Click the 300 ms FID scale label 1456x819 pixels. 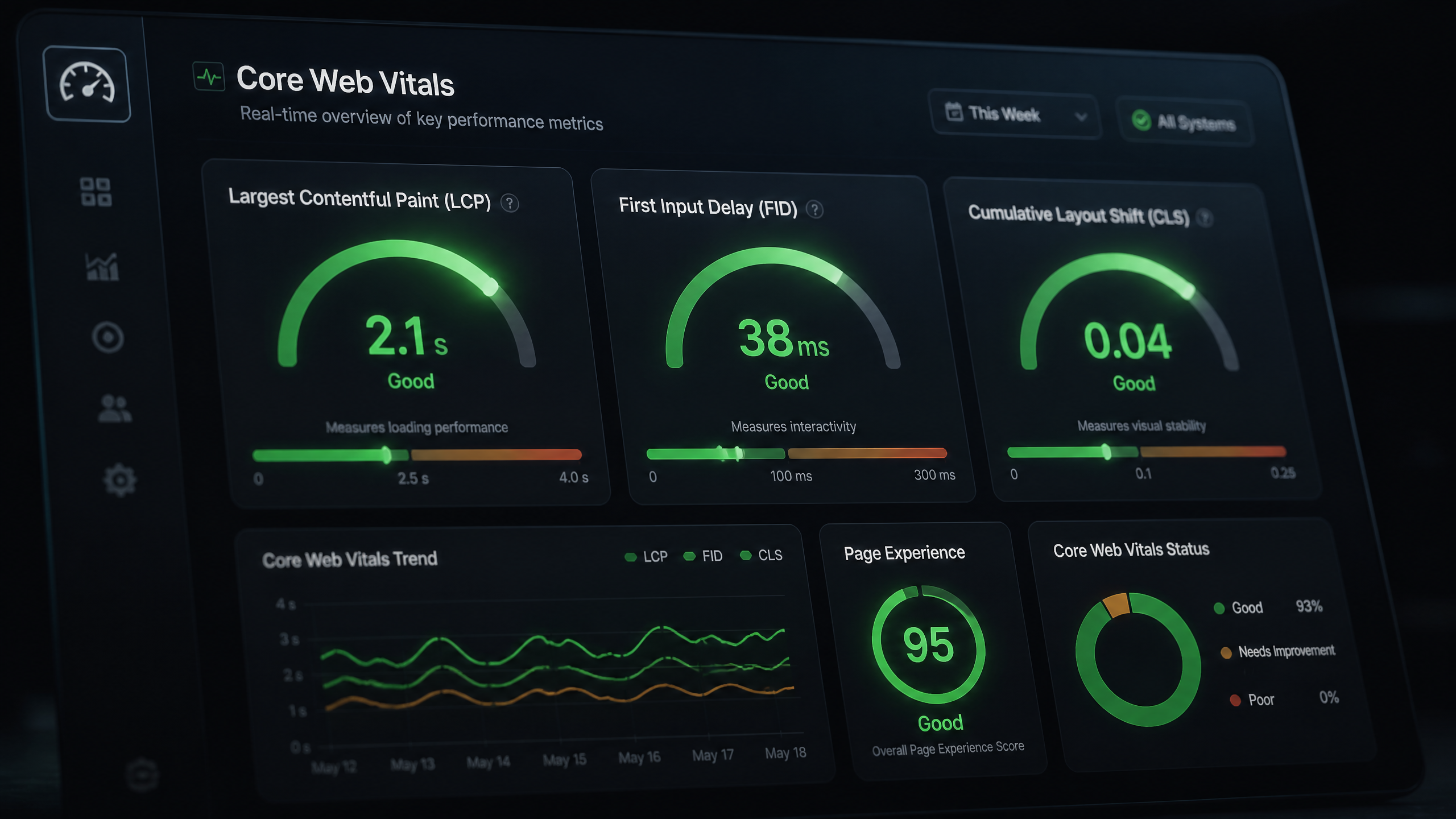[x=934, y=474]
